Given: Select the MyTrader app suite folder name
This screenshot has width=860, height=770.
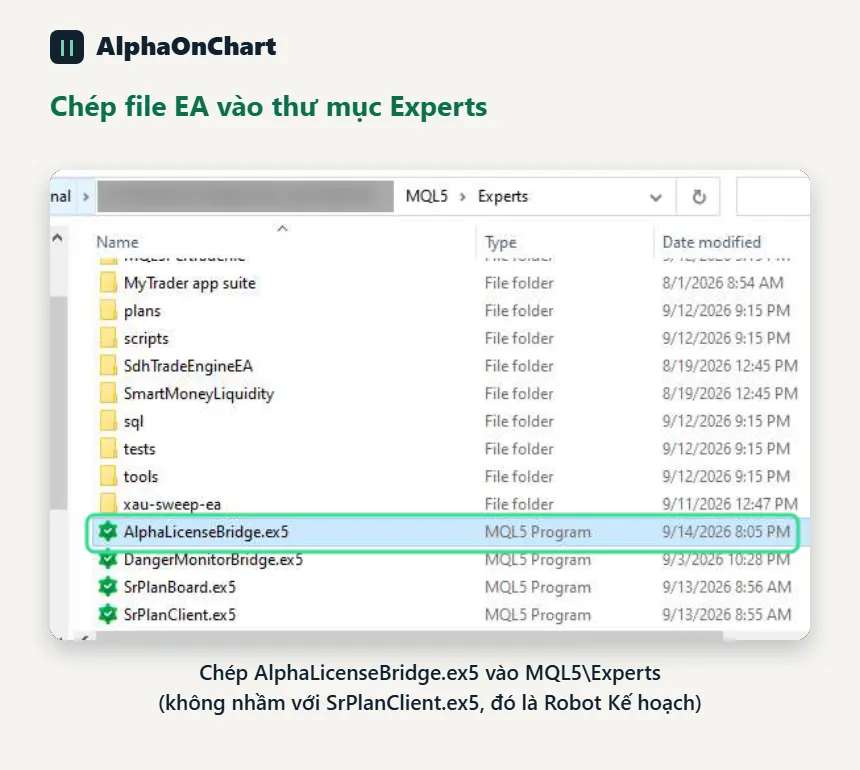Looking at the screenshot, I should 190,284.
